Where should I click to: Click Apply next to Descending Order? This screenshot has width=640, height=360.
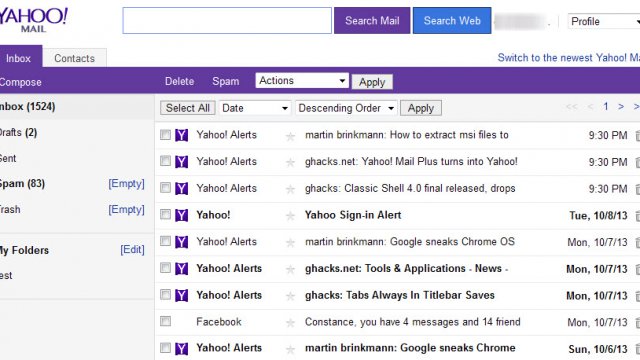click(x=420, y=108)
